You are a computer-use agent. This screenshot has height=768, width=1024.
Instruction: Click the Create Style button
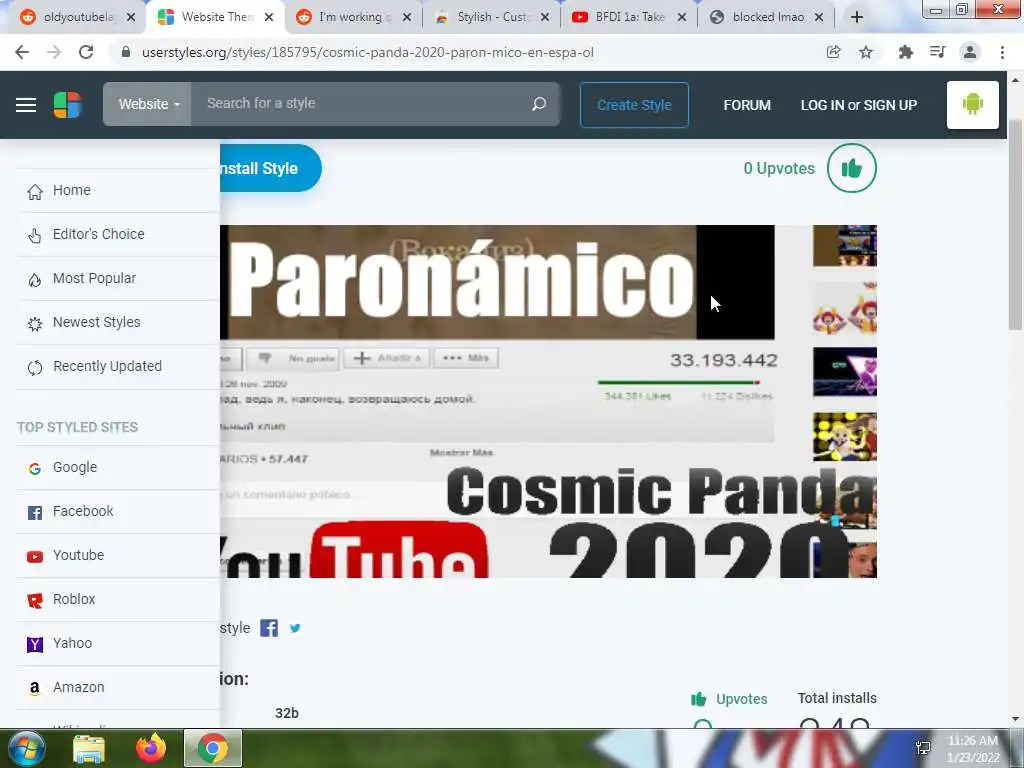(634, 105)
